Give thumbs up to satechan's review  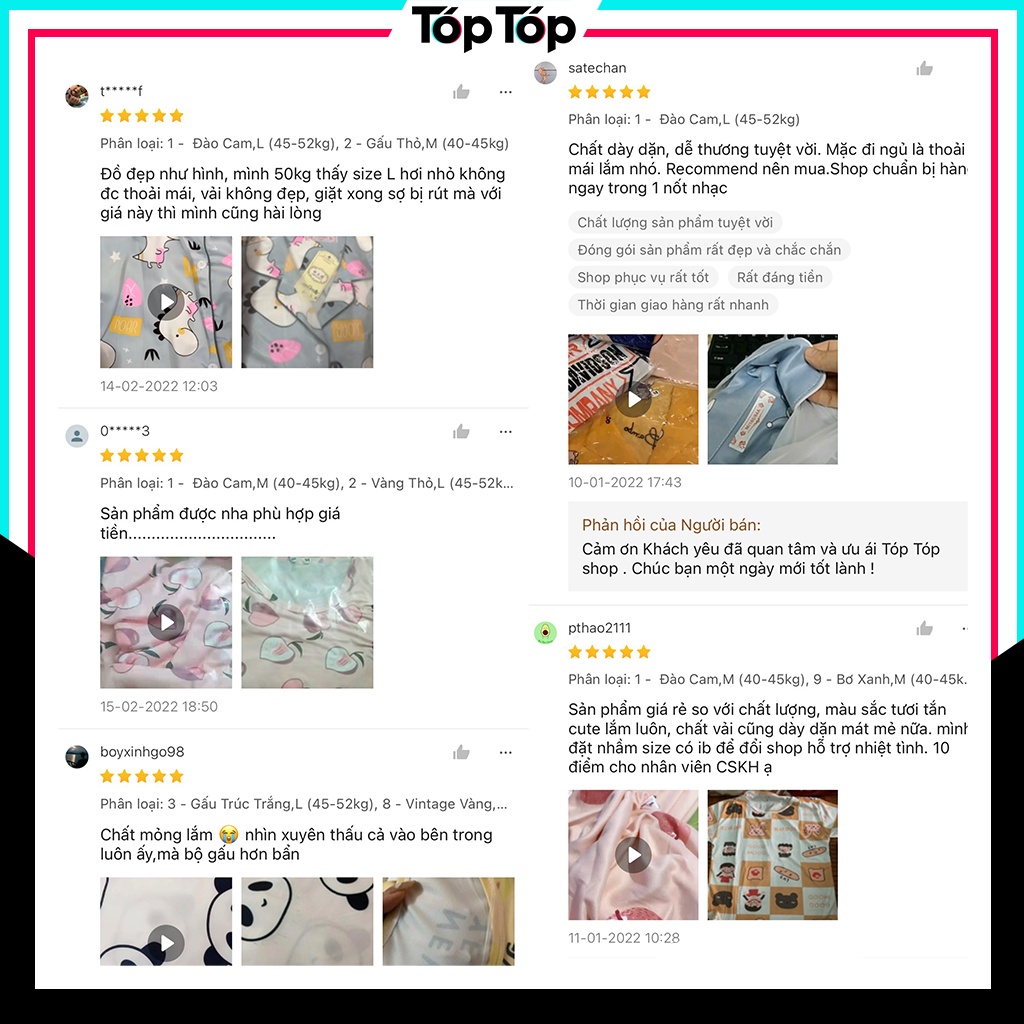point(924,69)
